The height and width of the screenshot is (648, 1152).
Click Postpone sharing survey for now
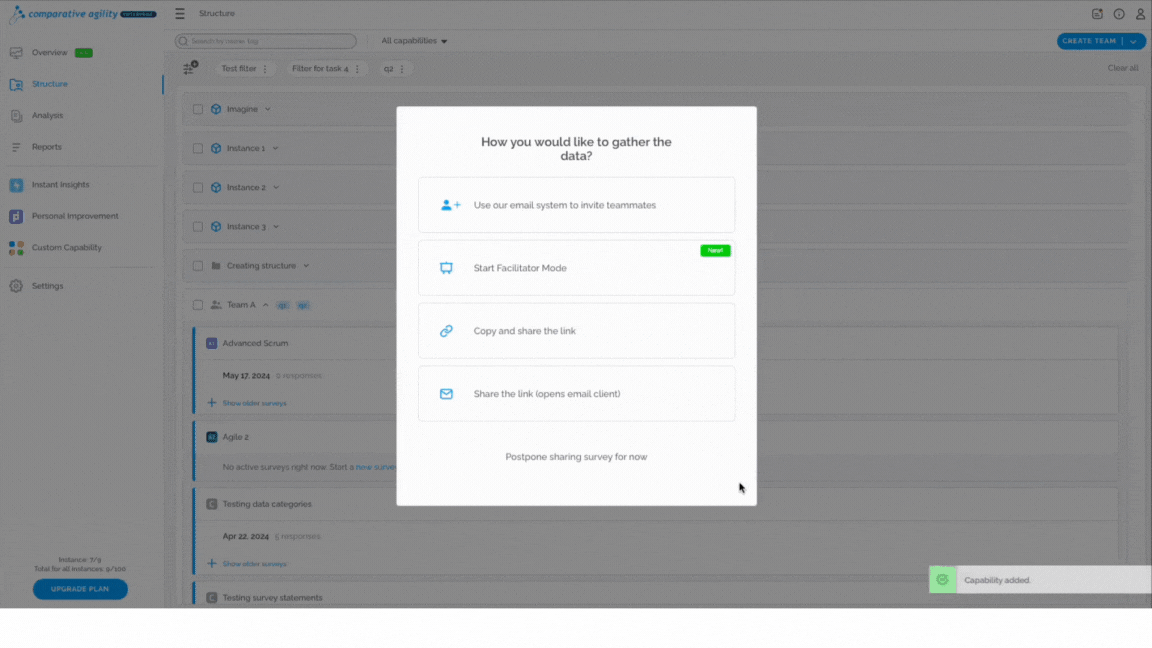pos(576,457)
